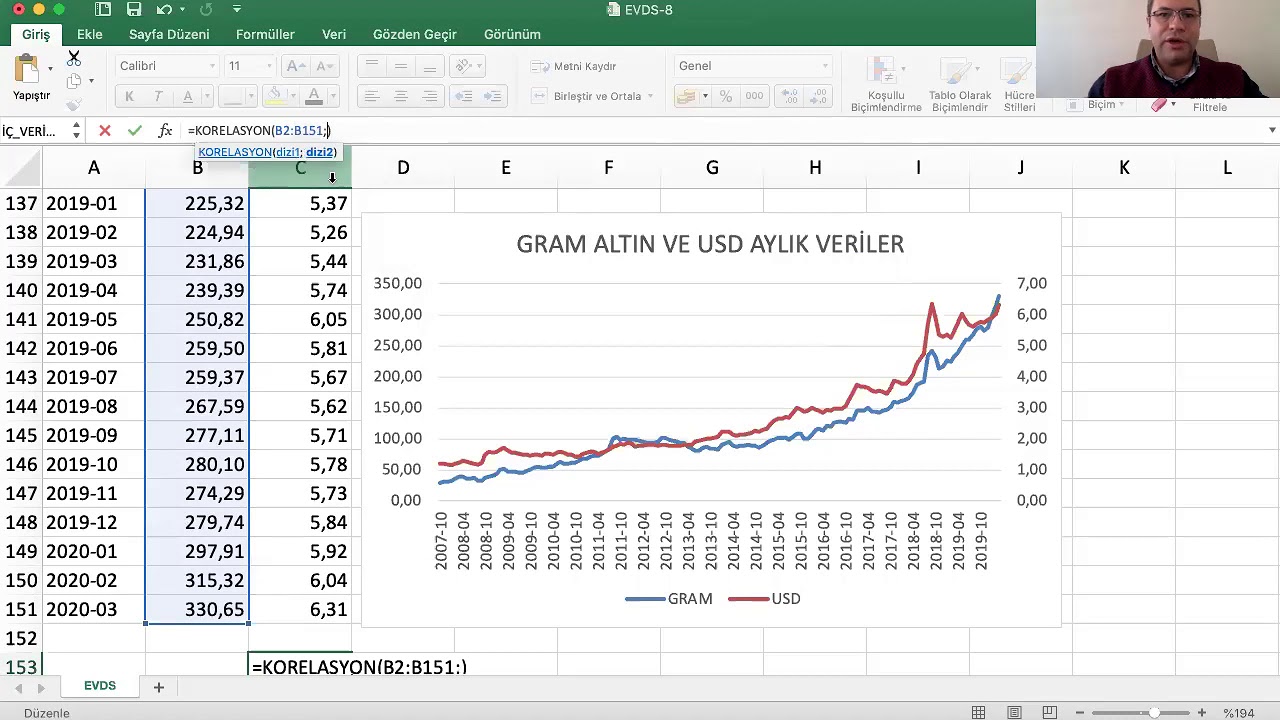The height and width of the screenshot is (720, 1280).
Task: Click the KORELASYON function tooltip link
Action: click(x=235, y=152)
